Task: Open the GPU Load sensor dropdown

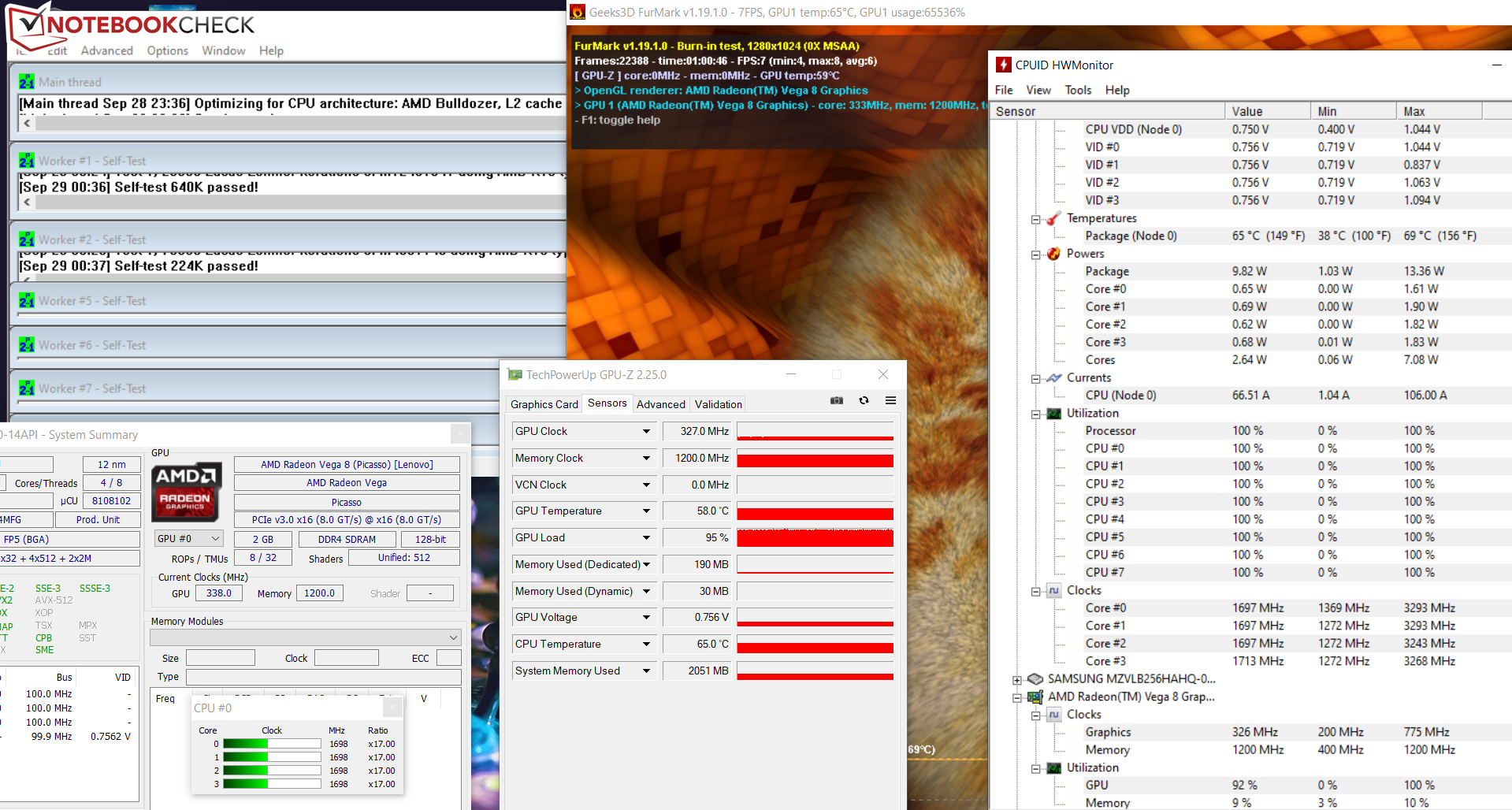Action: (646, 538)
